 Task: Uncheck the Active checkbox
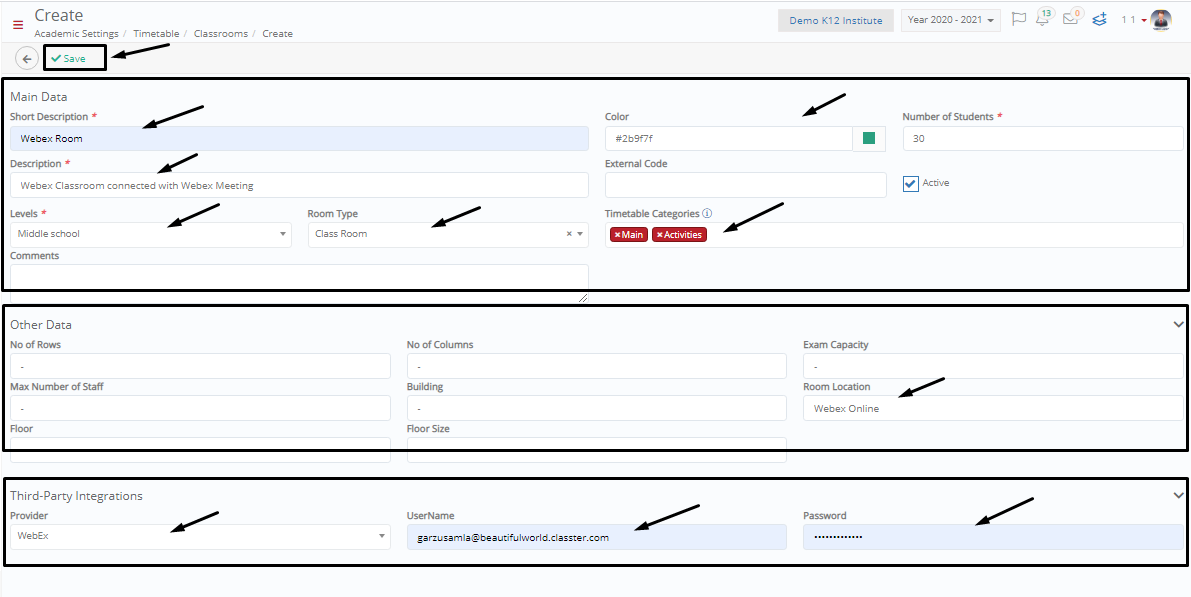[x=911, y=184]
